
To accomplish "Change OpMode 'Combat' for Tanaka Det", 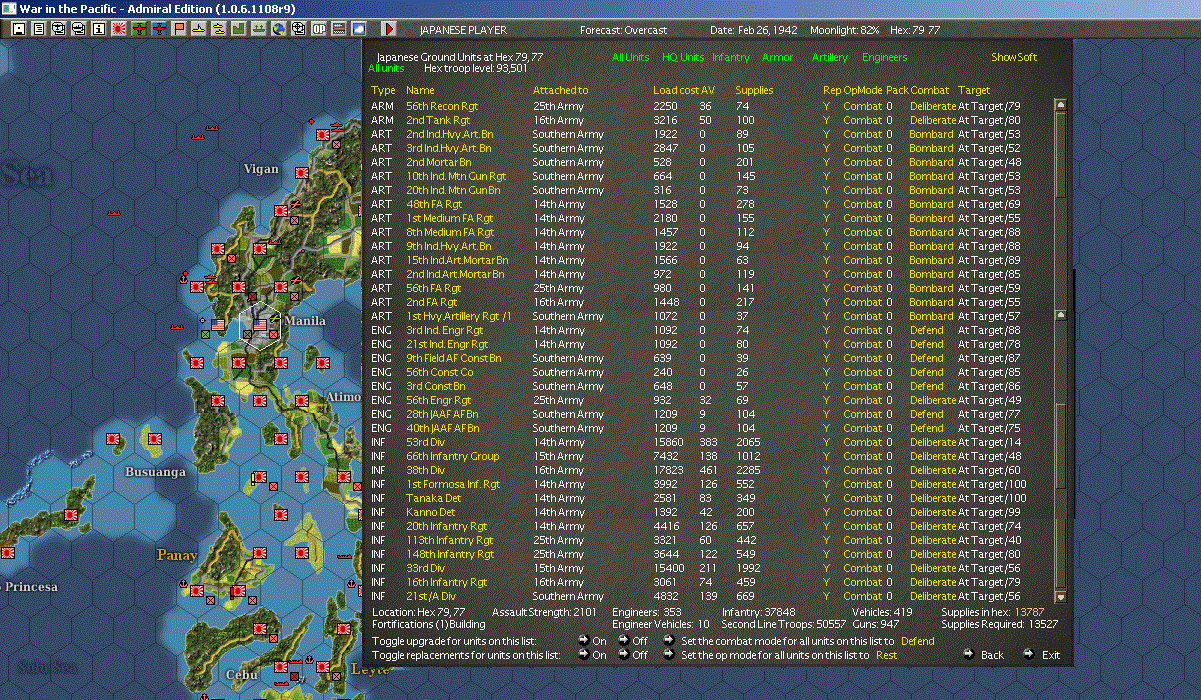I will (x=862, y=498).
